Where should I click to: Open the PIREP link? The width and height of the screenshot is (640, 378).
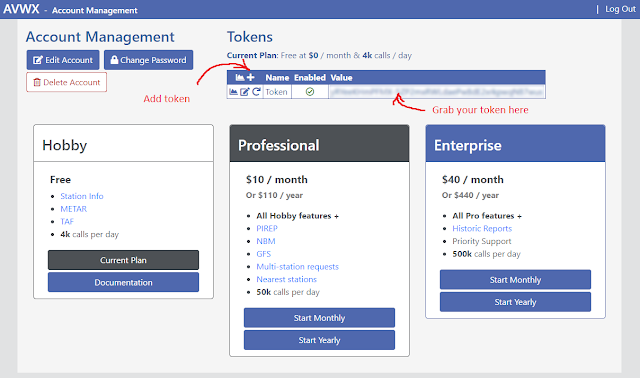267,228
